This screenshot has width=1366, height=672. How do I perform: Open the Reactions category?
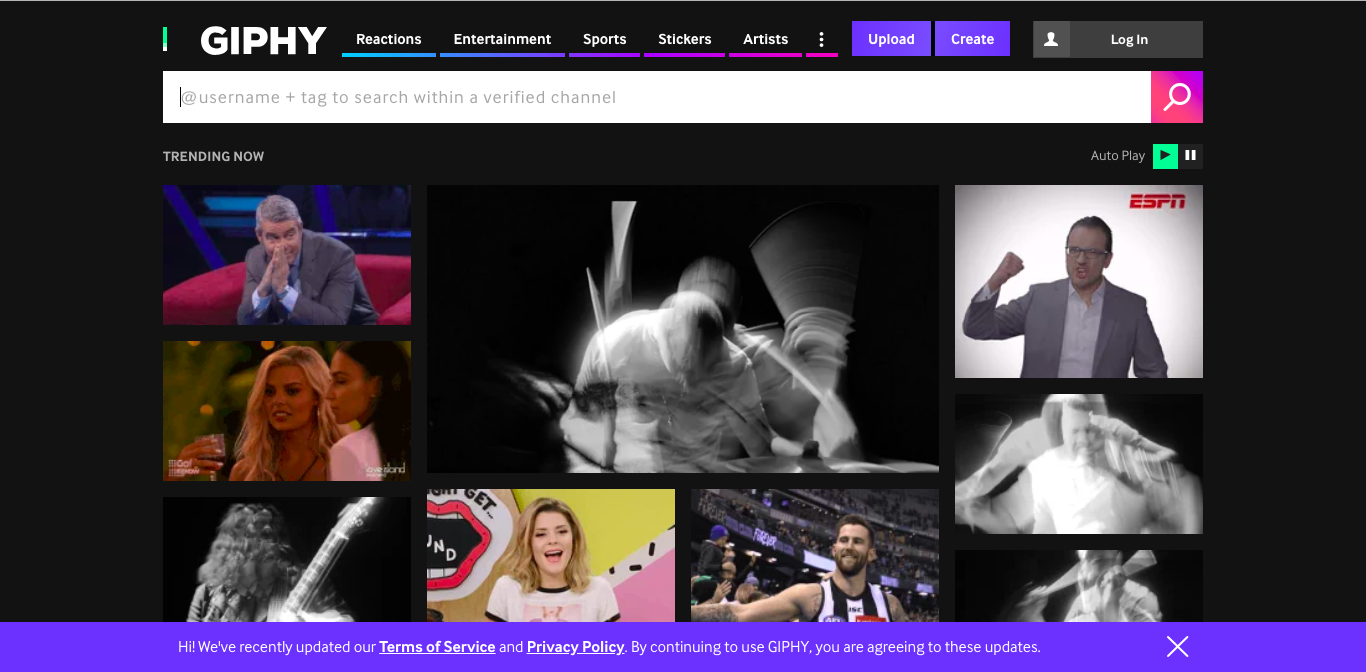(388, 40)
